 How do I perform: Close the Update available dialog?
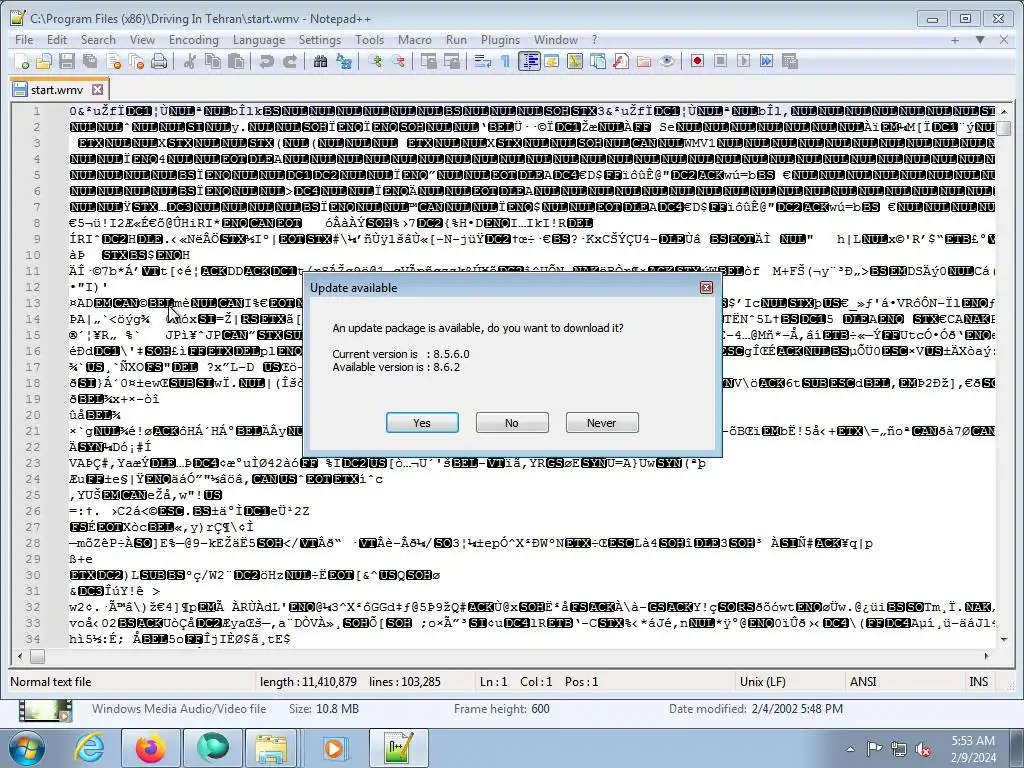[x=706, y=287]
